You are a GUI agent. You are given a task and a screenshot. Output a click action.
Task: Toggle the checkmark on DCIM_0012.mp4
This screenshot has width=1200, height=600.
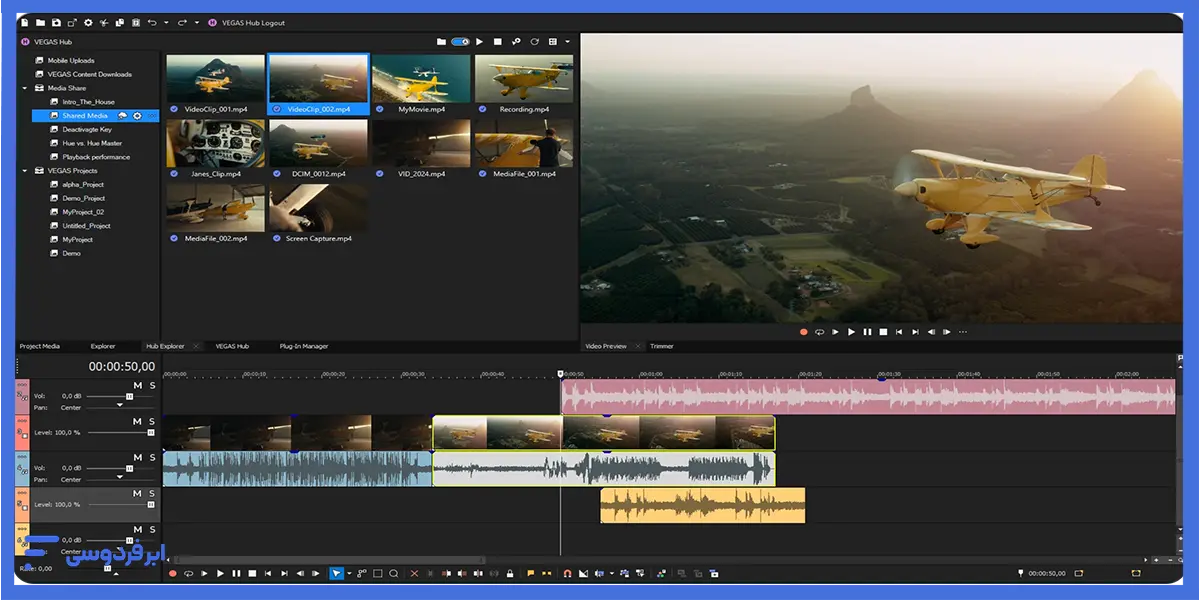click(277, 174)
